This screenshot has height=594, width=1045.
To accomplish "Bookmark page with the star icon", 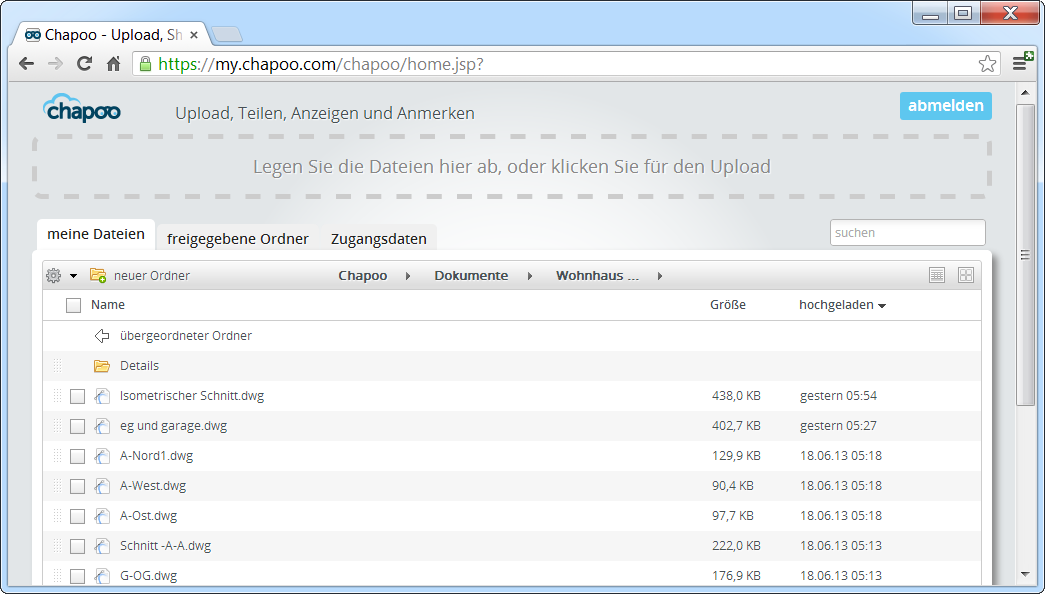I will tap(987, 64).
